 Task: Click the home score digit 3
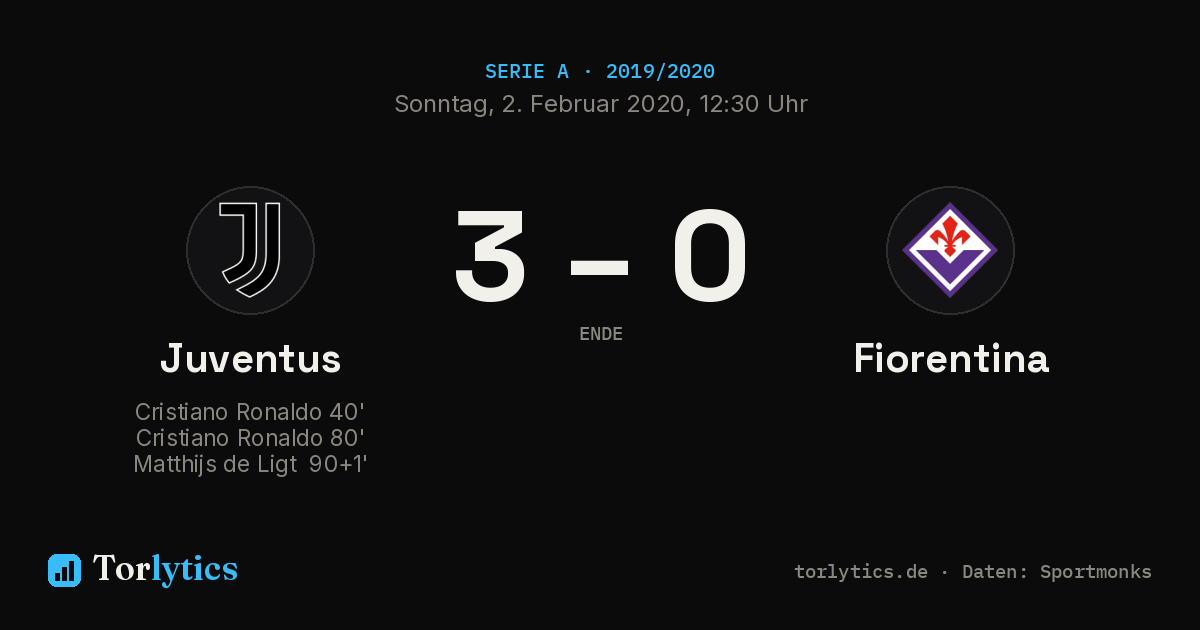(x=490, y=256)
